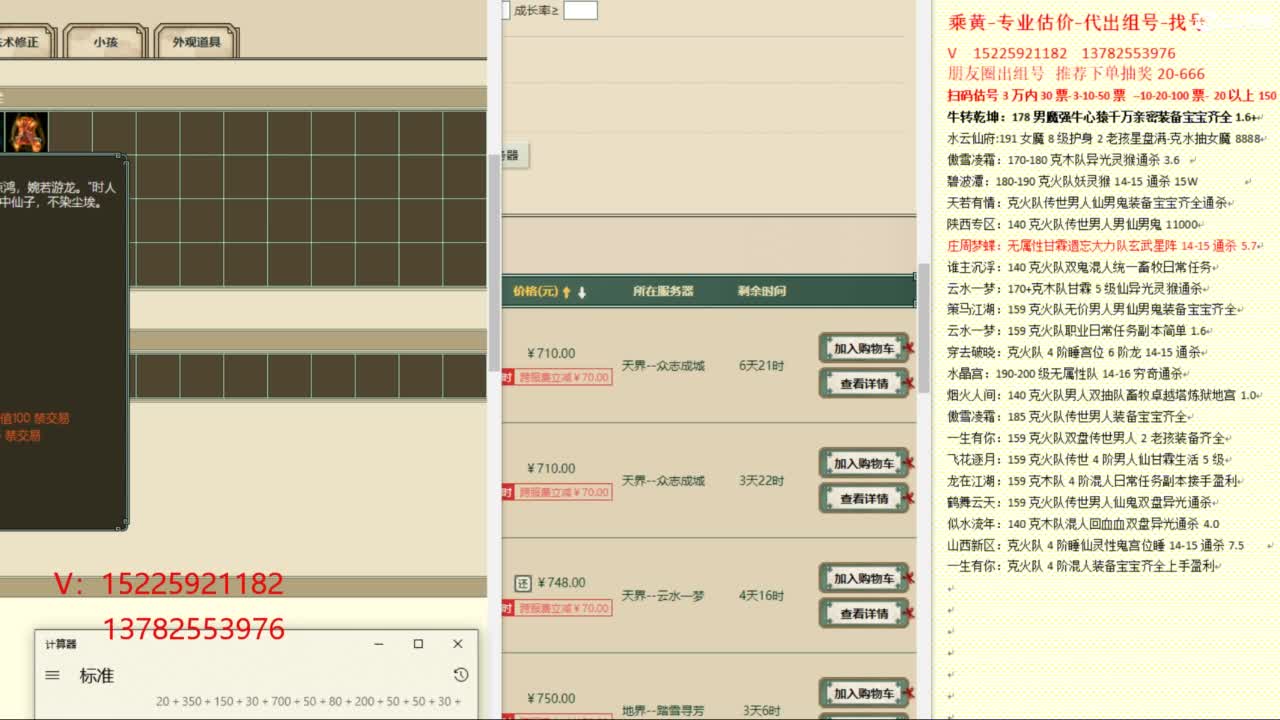1280x720 pixels.
Task: Click the 水云仙府 191 女魔 line
Action: pos(1104,139)
